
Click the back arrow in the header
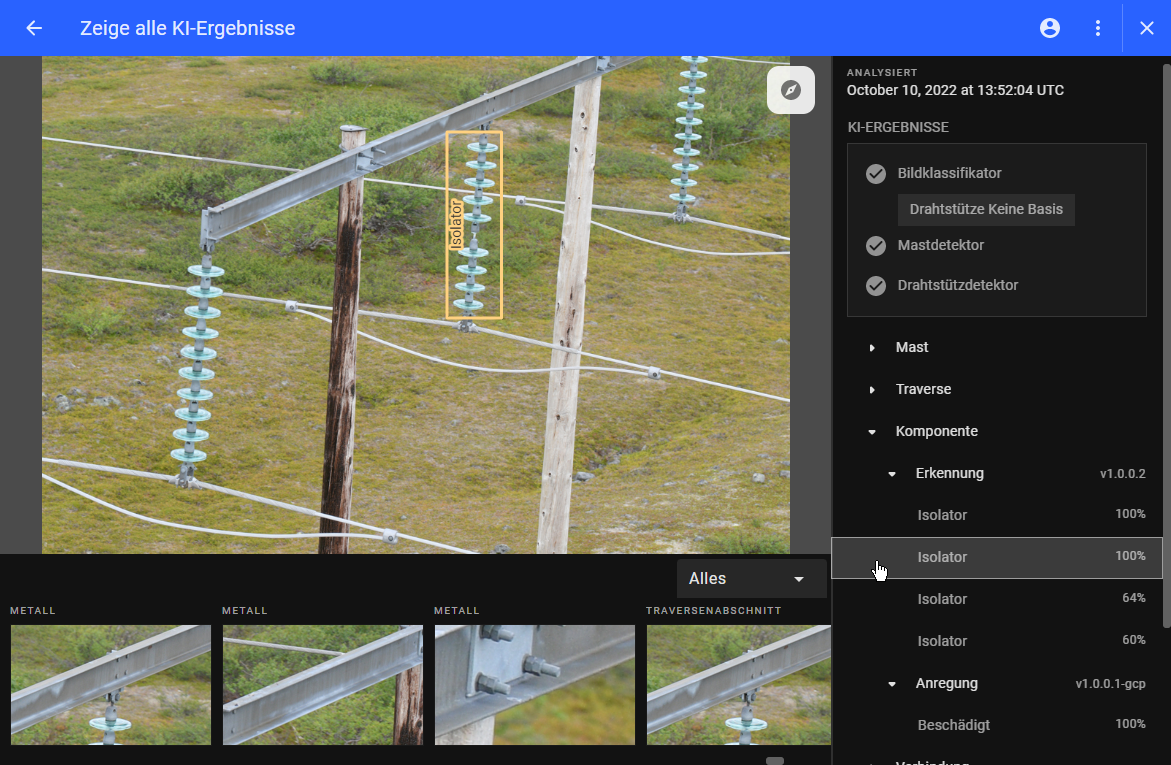pos(34,28)
